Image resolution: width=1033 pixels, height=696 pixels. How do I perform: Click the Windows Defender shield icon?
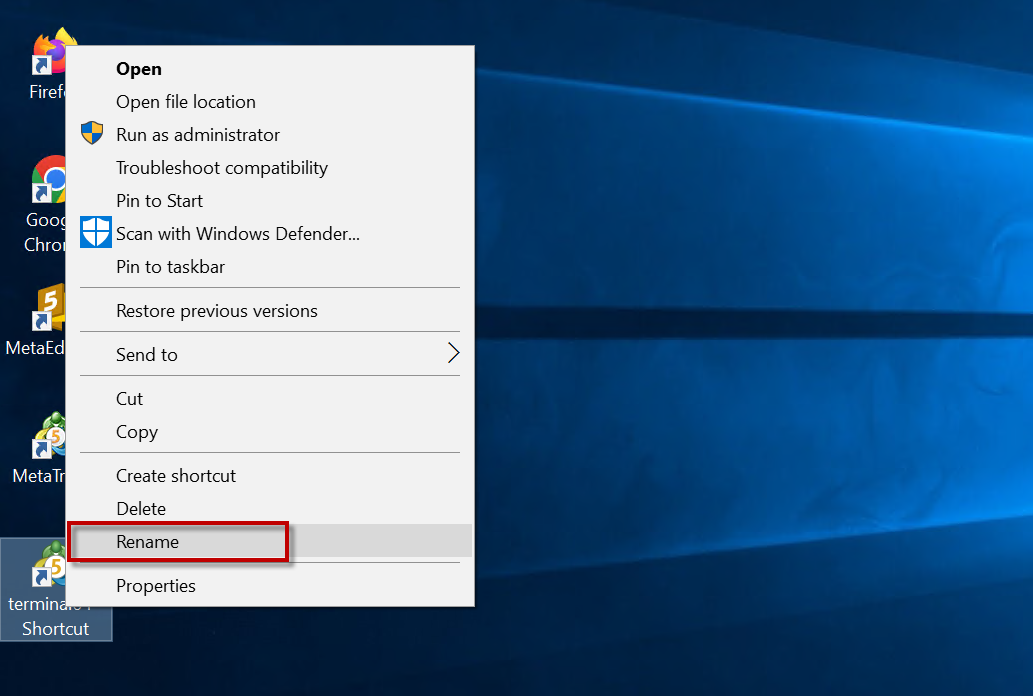coord(95,233)
